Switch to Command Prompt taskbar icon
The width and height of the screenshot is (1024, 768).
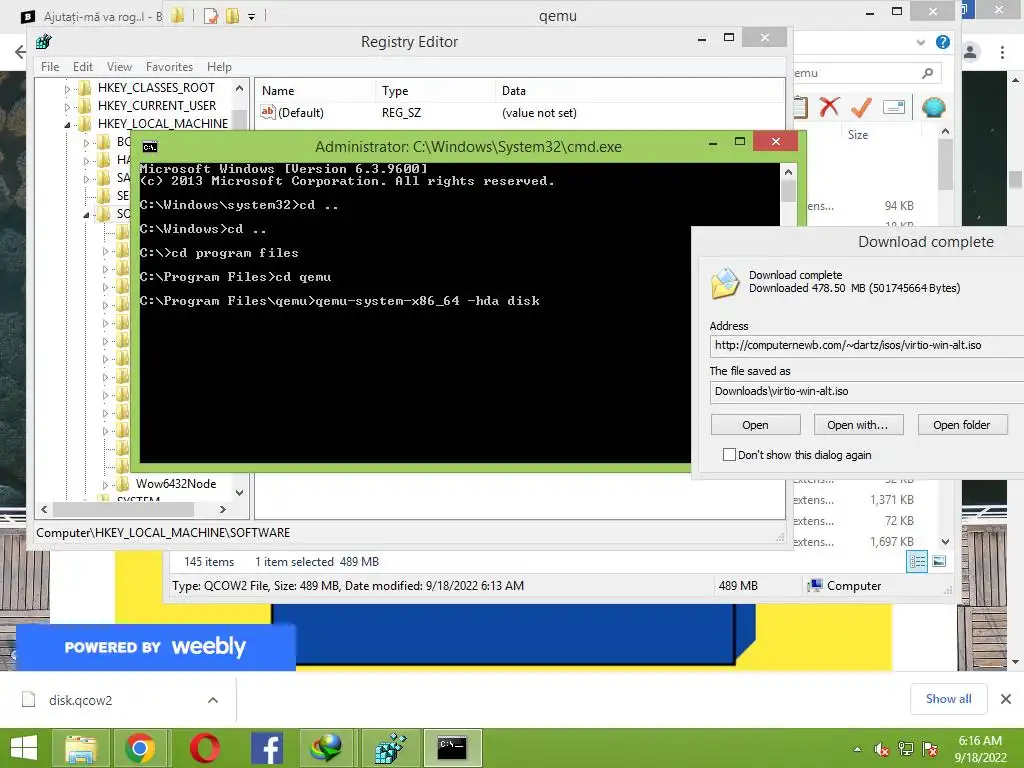click(x=452, y=748)
